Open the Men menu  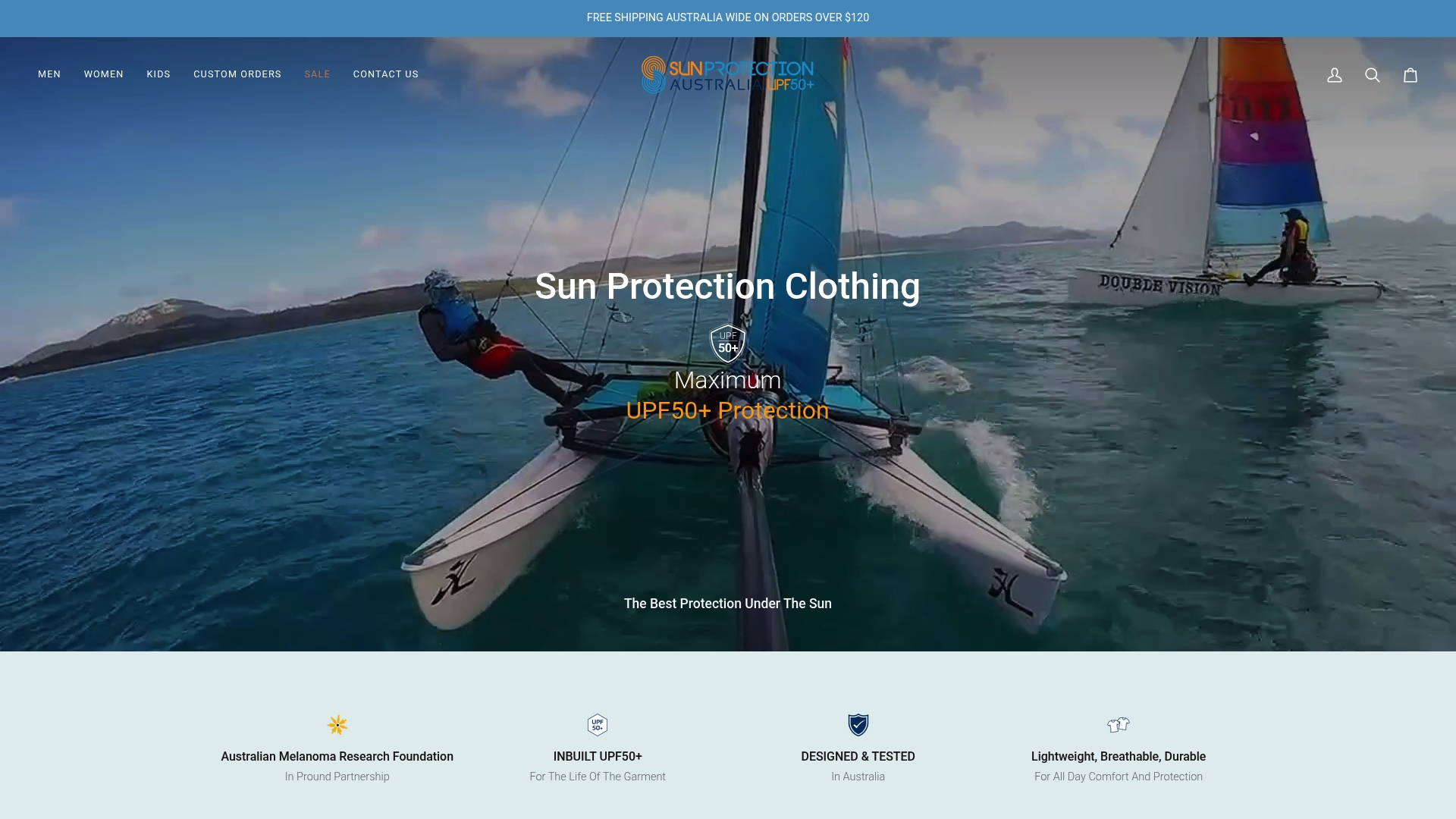49,74
